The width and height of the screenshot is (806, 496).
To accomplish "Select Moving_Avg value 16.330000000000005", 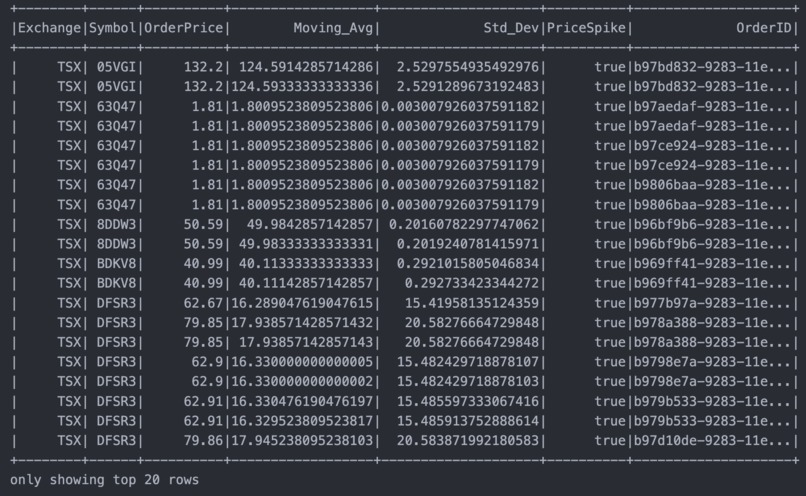I will click(302, 362).
